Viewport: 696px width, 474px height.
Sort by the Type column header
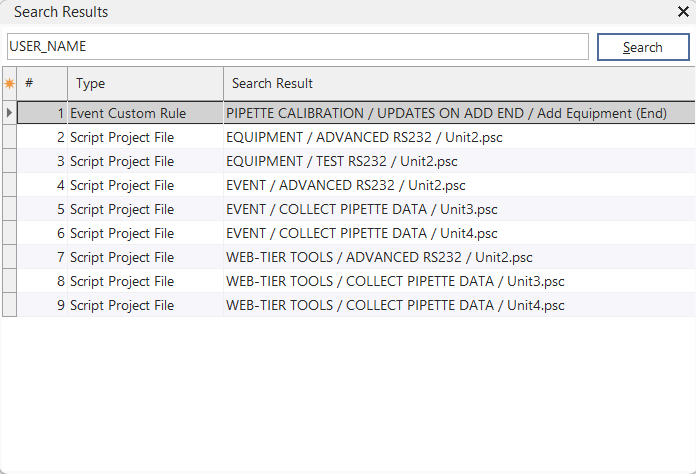[x=145, y=84]
